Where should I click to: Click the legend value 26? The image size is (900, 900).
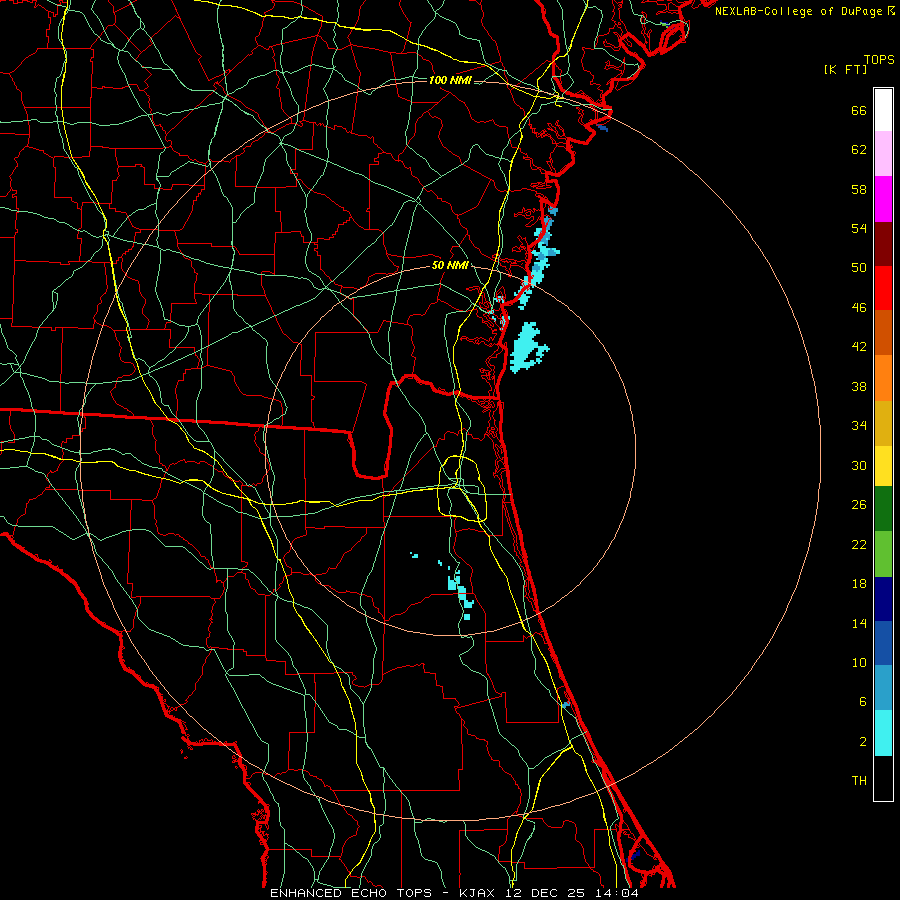(x=859, y=505)
